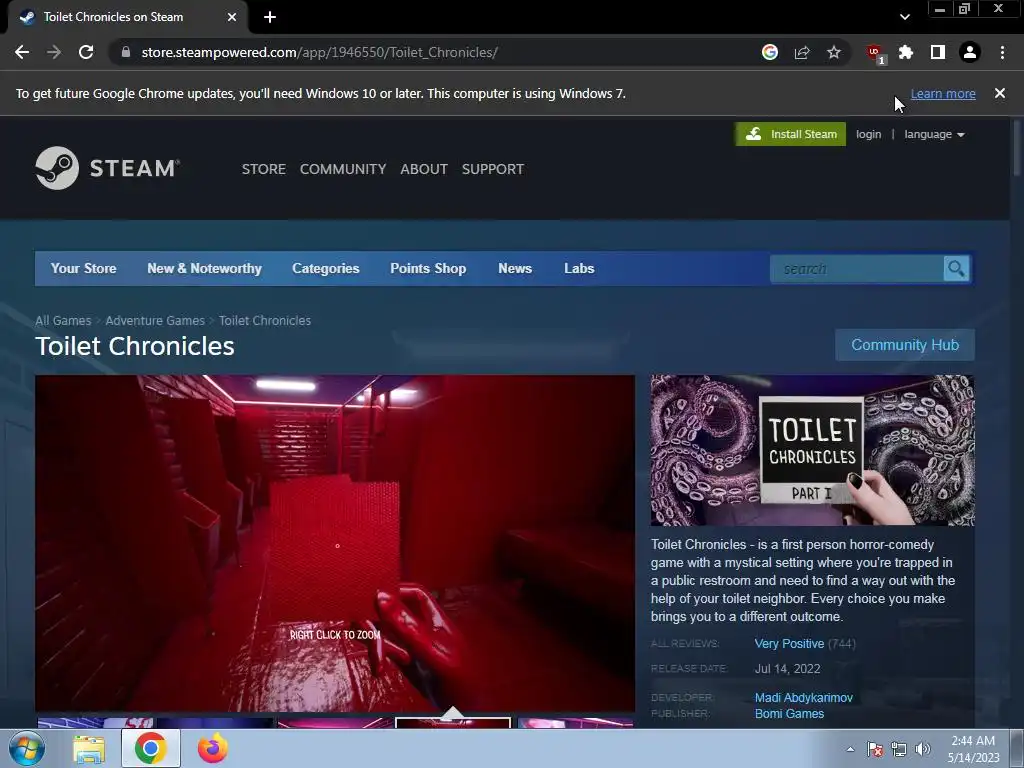
Task: Click the Google icon in address bar
Action: [x=770, y=52]
